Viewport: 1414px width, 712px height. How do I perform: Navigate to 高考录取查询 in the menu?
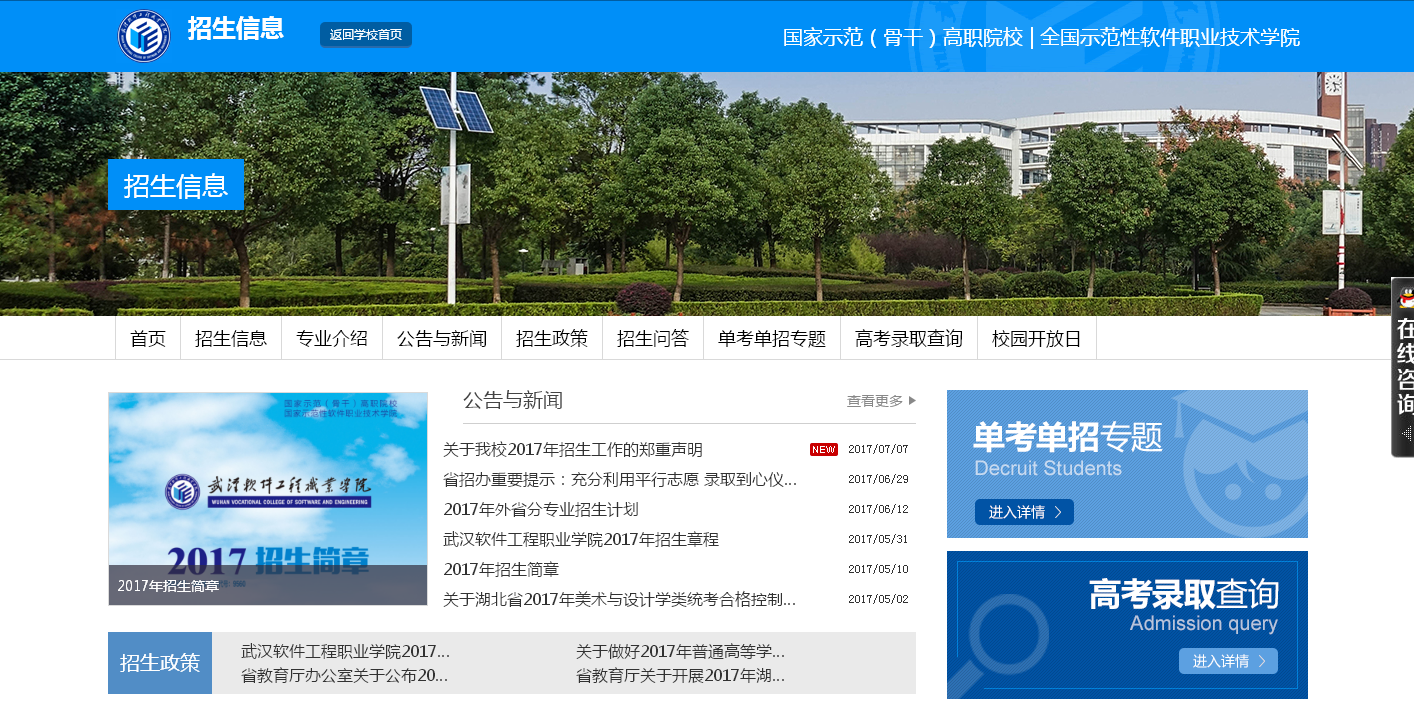pyautogui.click(x=909, y=338)
